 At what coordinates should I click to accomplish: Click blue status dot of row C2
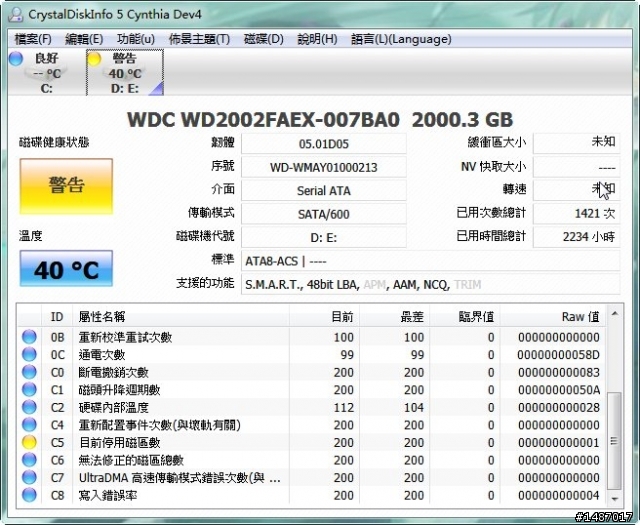29,407
